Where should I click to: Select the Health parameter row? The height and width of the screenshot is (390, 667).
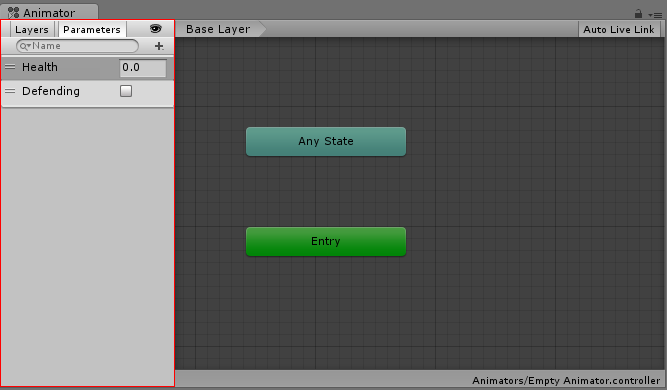click(88, 68)
